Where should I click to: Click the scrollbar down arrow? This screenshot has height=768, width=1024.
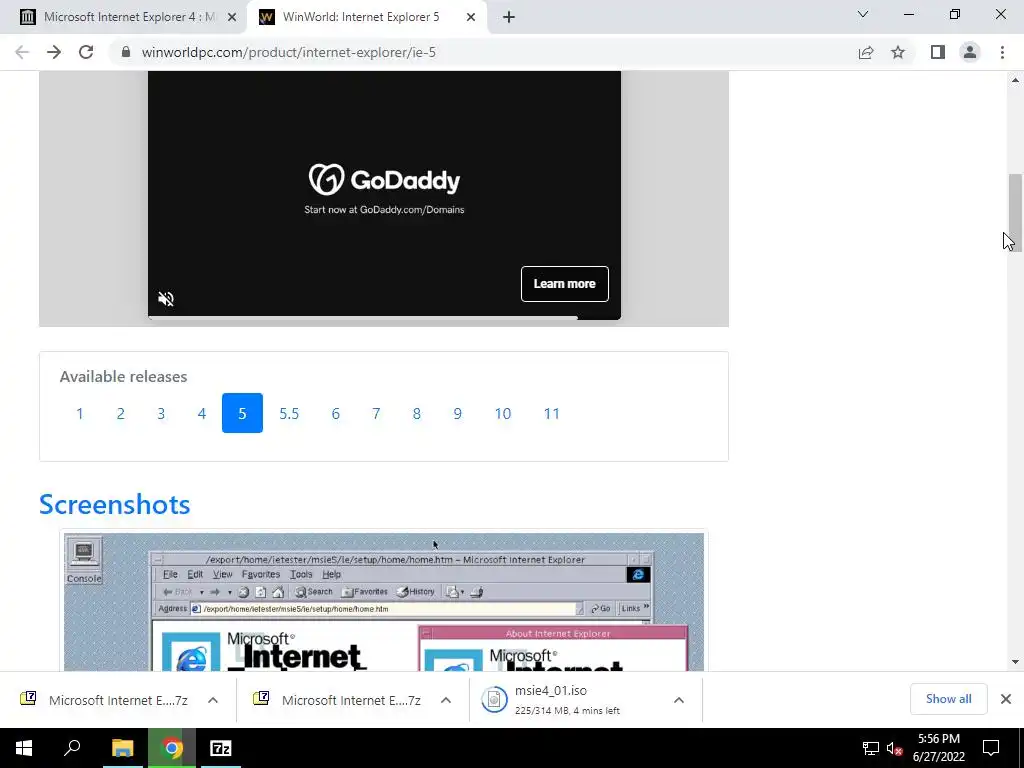coord(1015,662)
